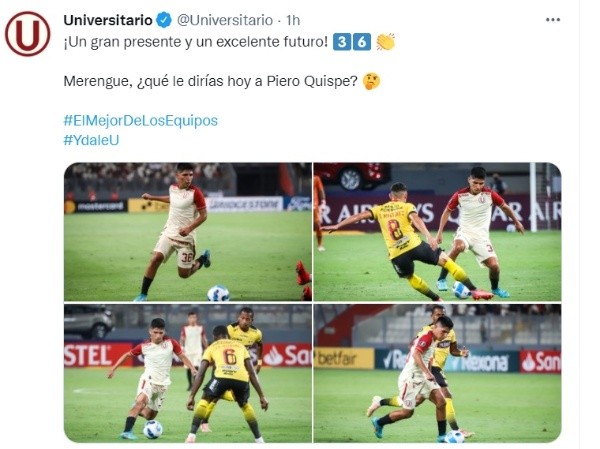
Task: Open photo with betfair and Rexona banners
Action: (437, 374)
